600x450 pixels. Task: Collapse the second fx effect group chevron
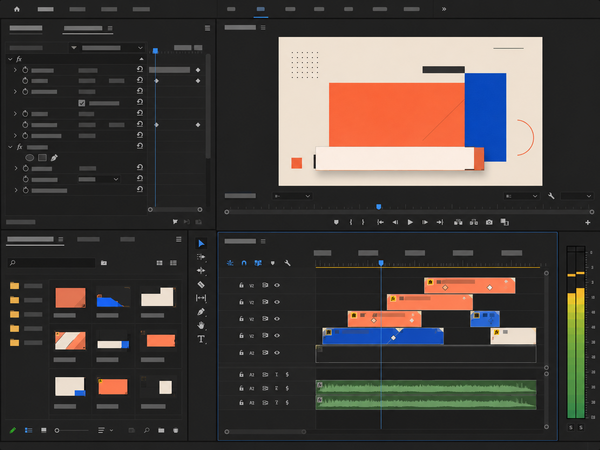(10, 147)
